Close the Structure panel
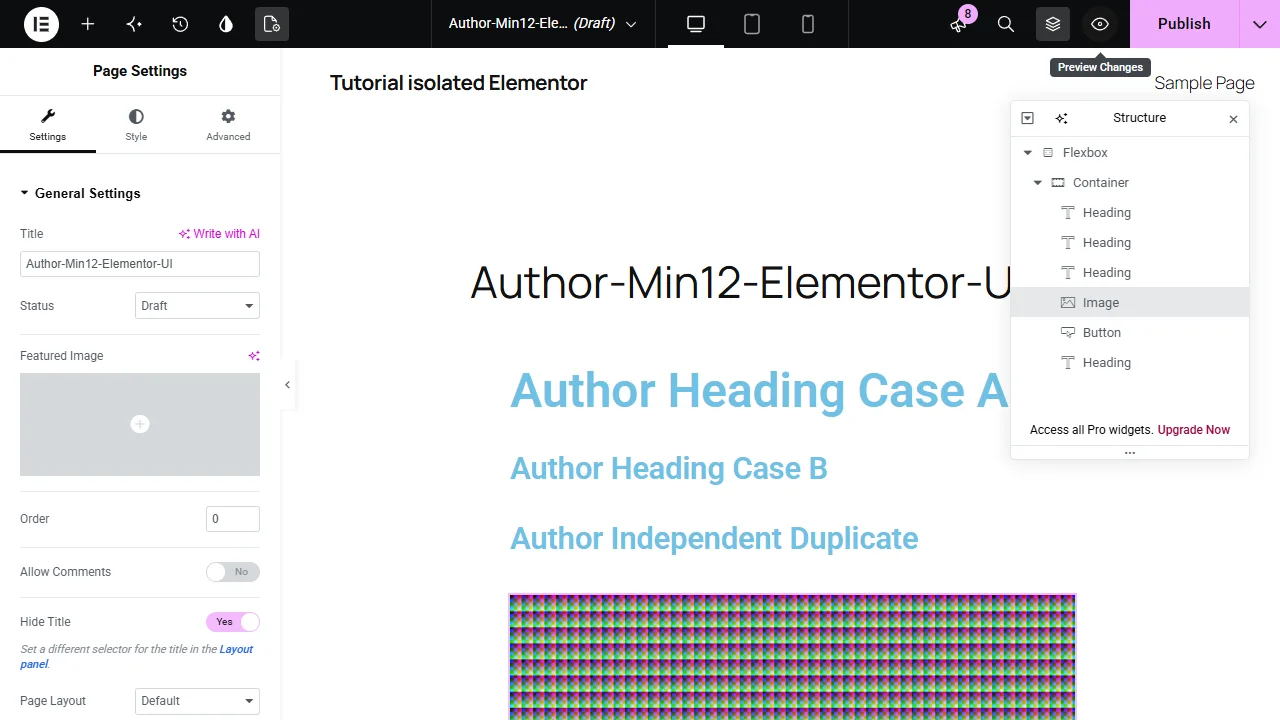This screenshot has height=720, width=1280. [x=1233, y=119]
